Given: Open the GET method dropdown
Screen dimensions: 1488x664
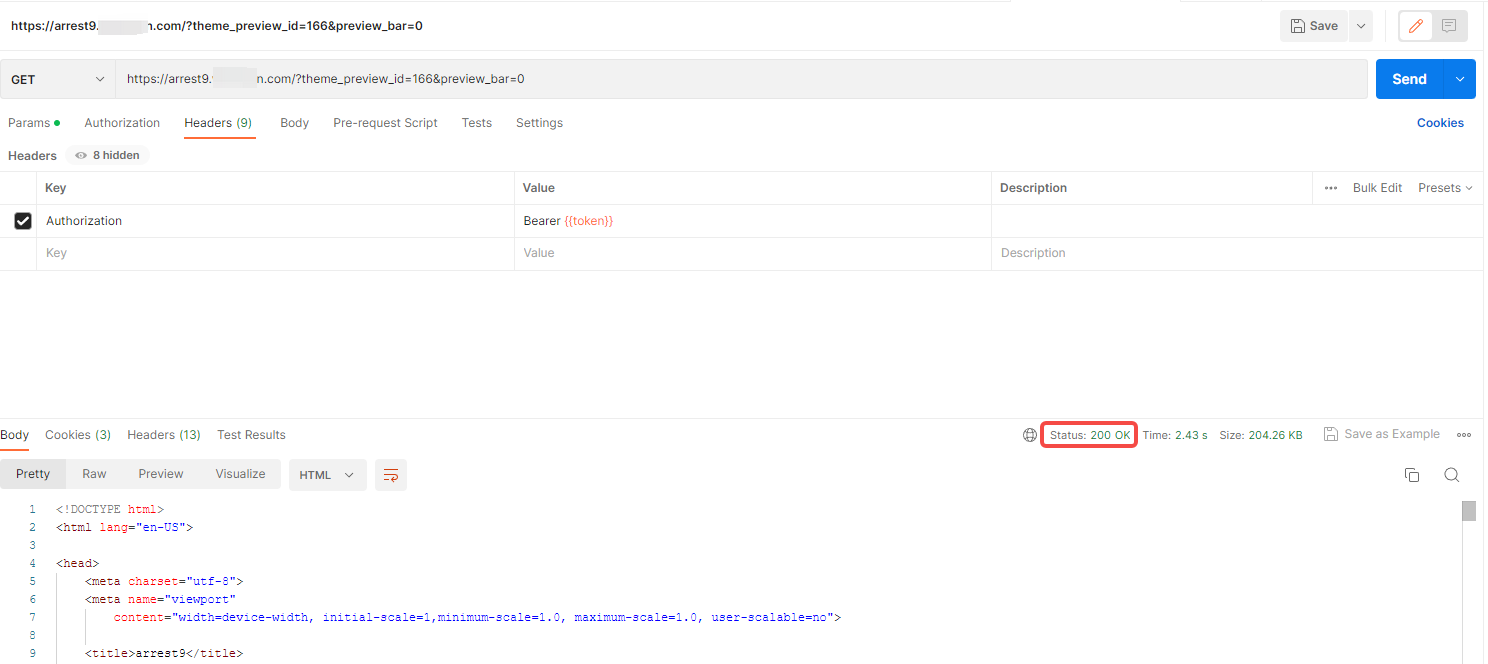Looking at the screenshot, I should (x=57, y=79).
